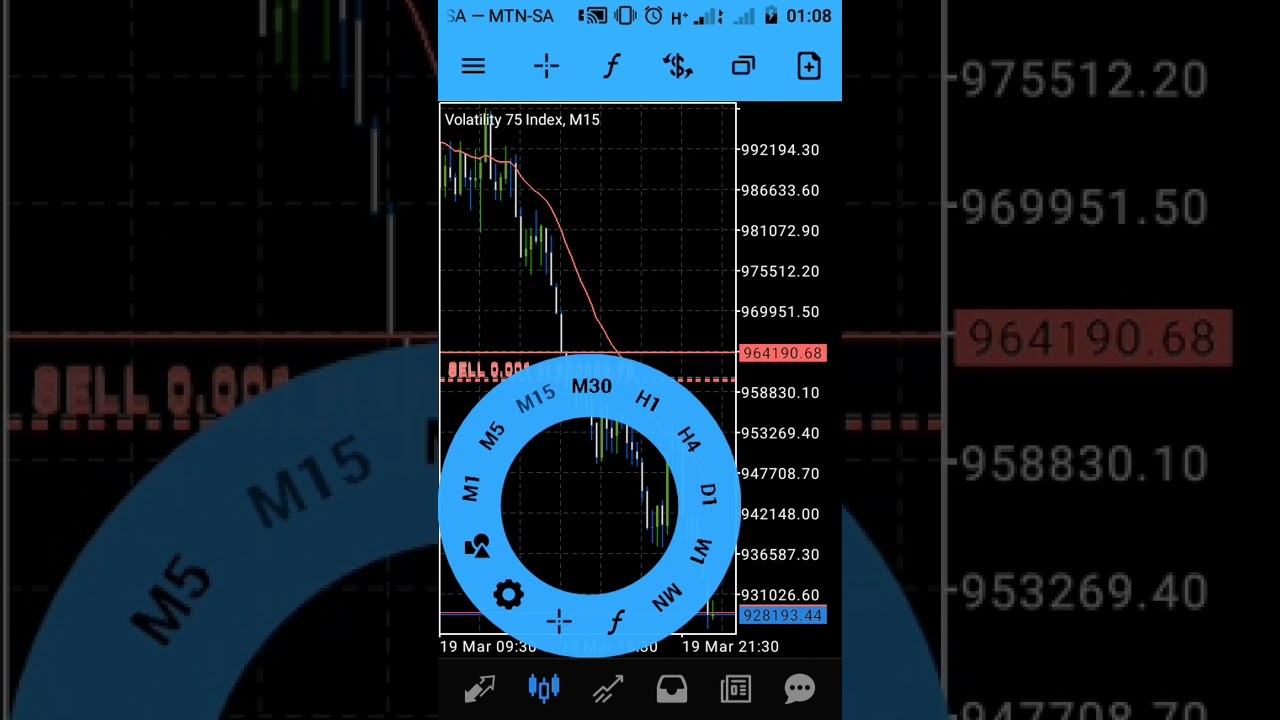Tap 981072.90 on price axis

(779, 231)
